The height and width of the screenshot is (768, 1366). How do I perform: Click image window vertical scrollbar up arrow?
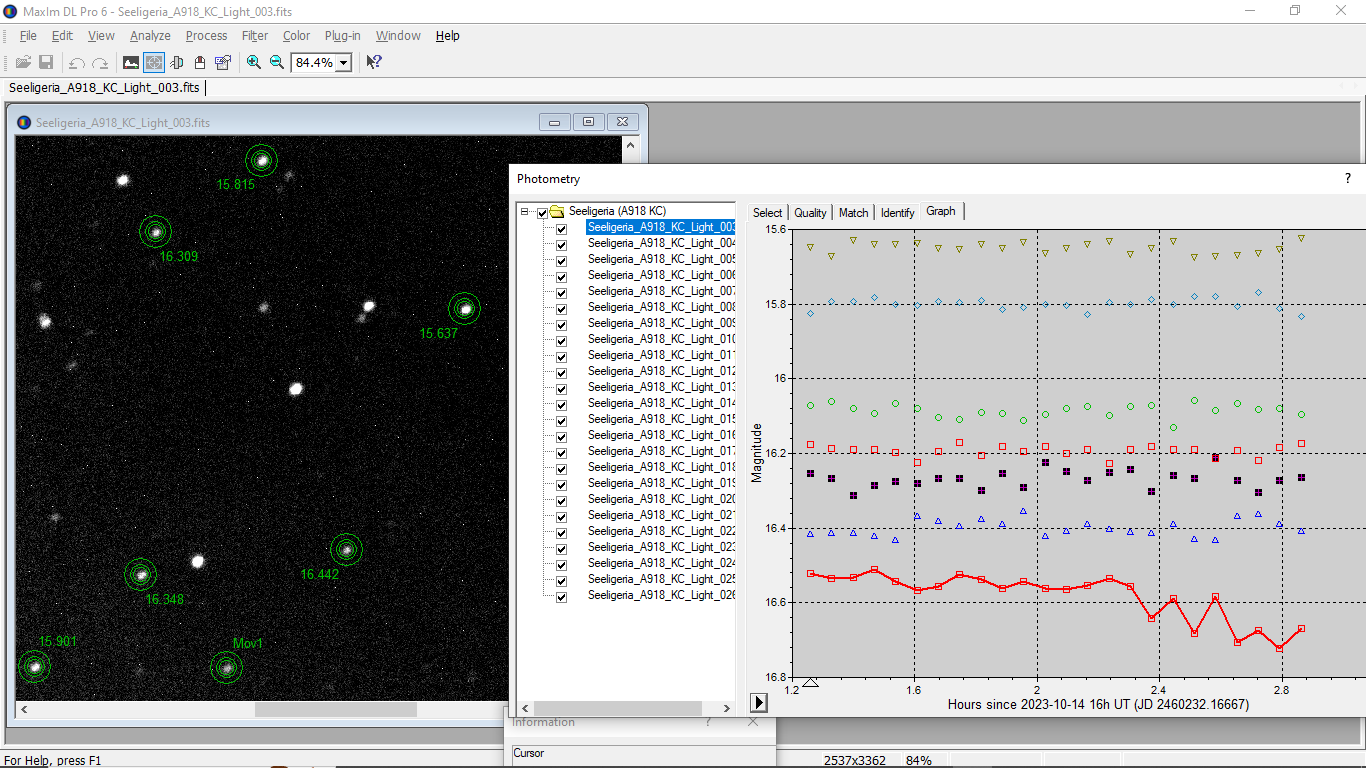[631, 146]
